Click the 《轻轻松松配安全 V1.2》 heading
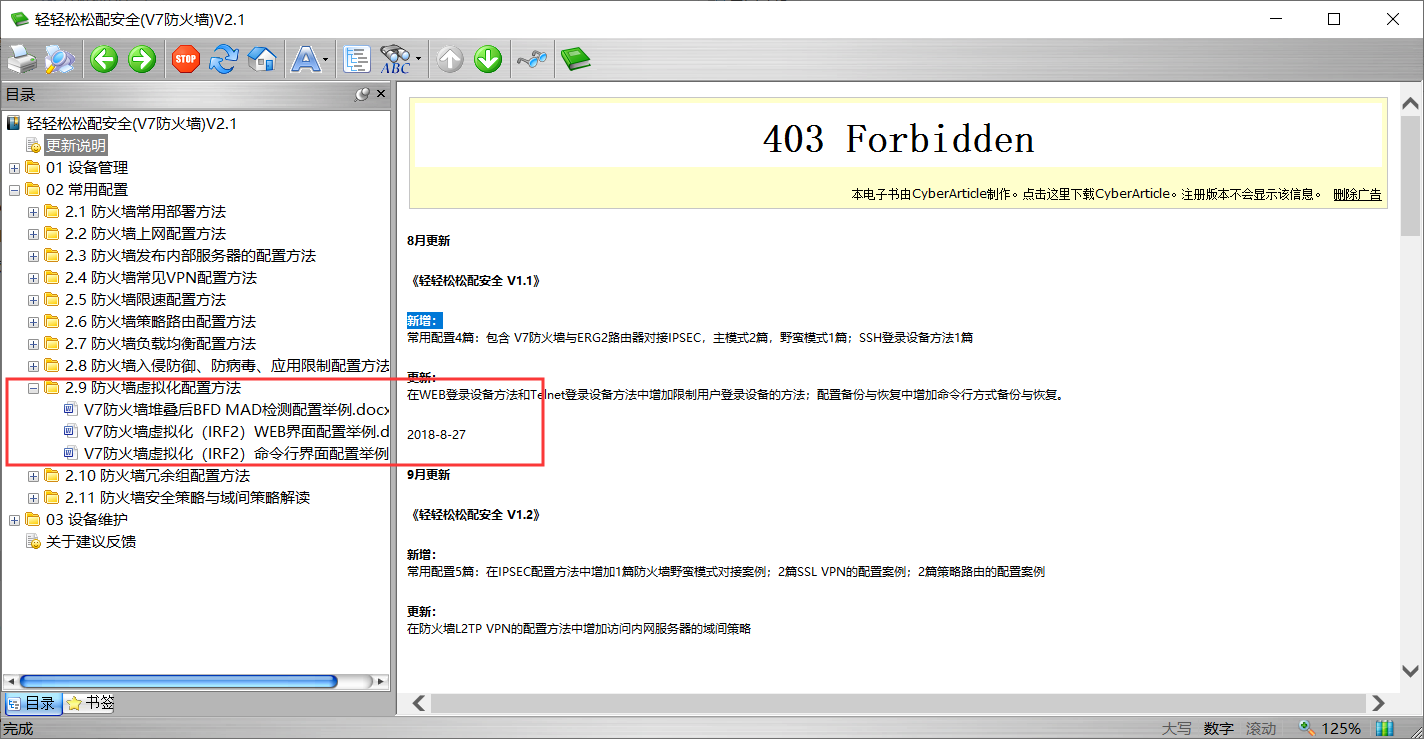Image resolution: width=1424 pixels, height=739 pixels. click(475, 514)
